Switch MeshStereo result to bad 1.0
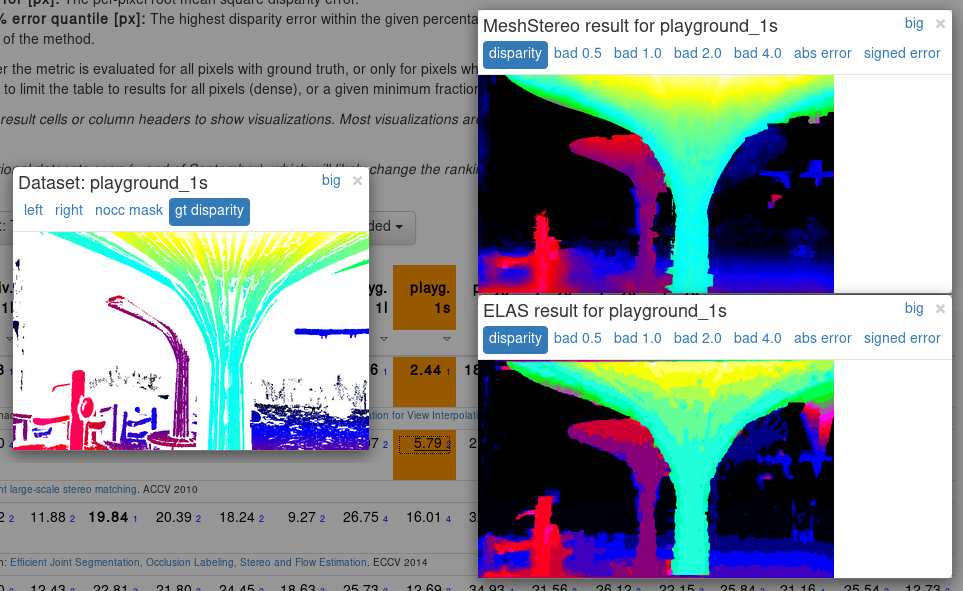The height and width of the screenshot is (591, 963). click(x=637, y=53)
